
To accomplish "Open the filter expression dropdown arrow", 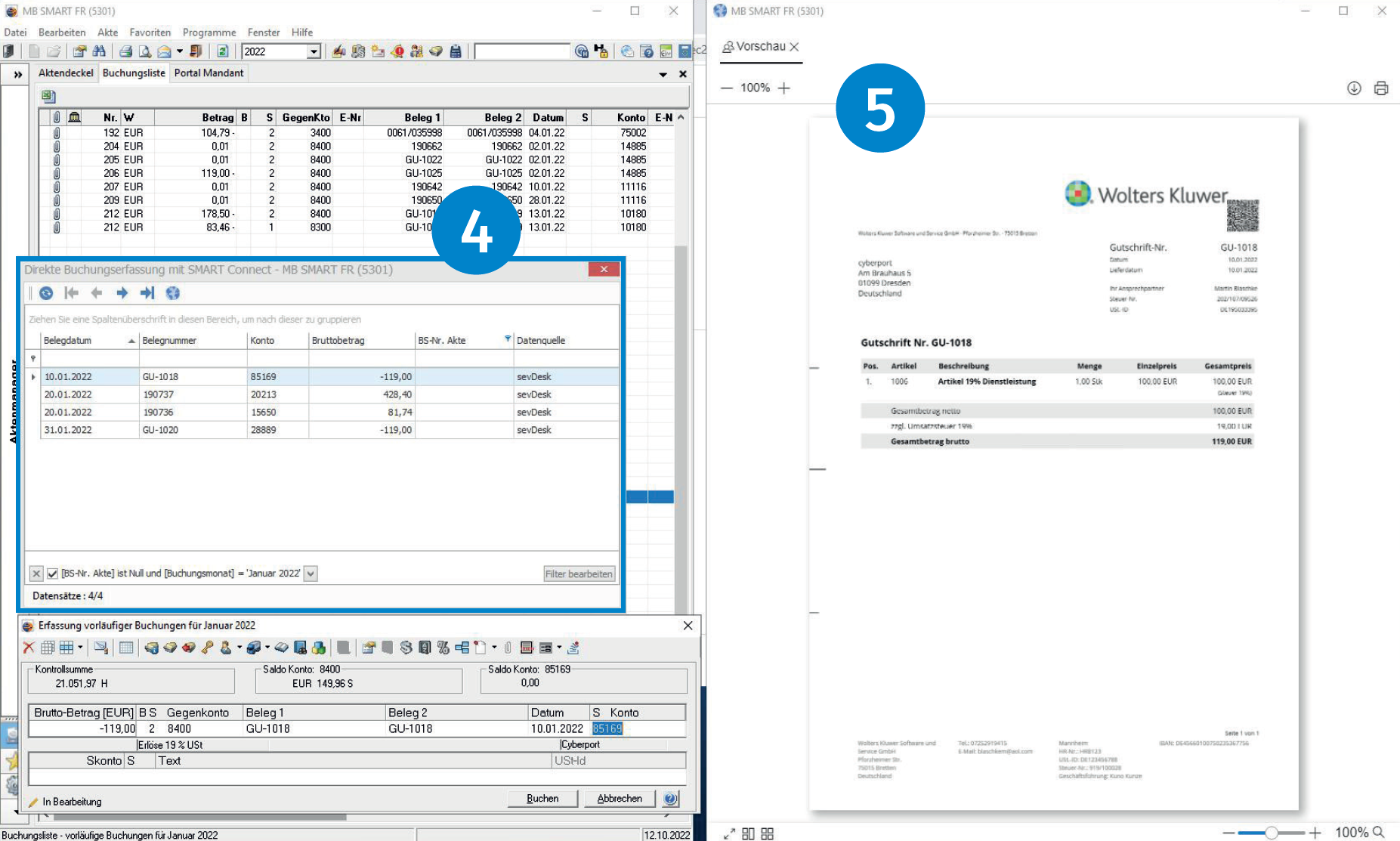I will (311, 574).
